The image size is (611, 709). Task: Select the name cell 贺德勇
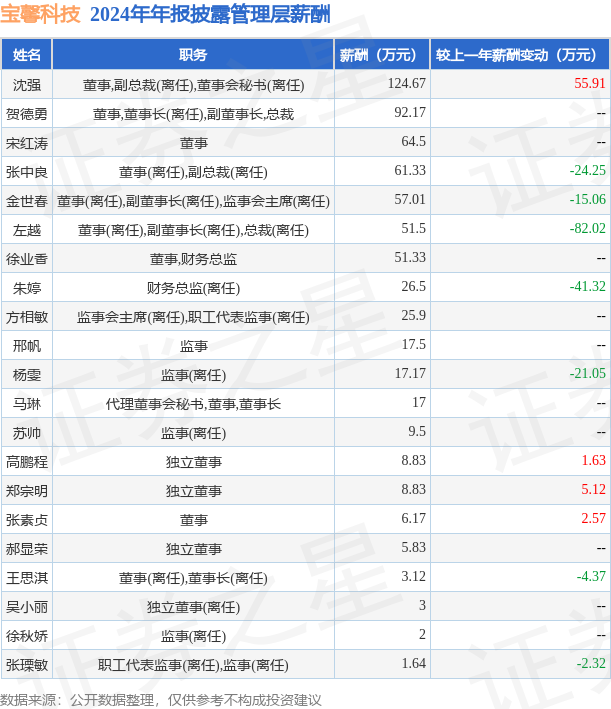[x=27, y=113]
